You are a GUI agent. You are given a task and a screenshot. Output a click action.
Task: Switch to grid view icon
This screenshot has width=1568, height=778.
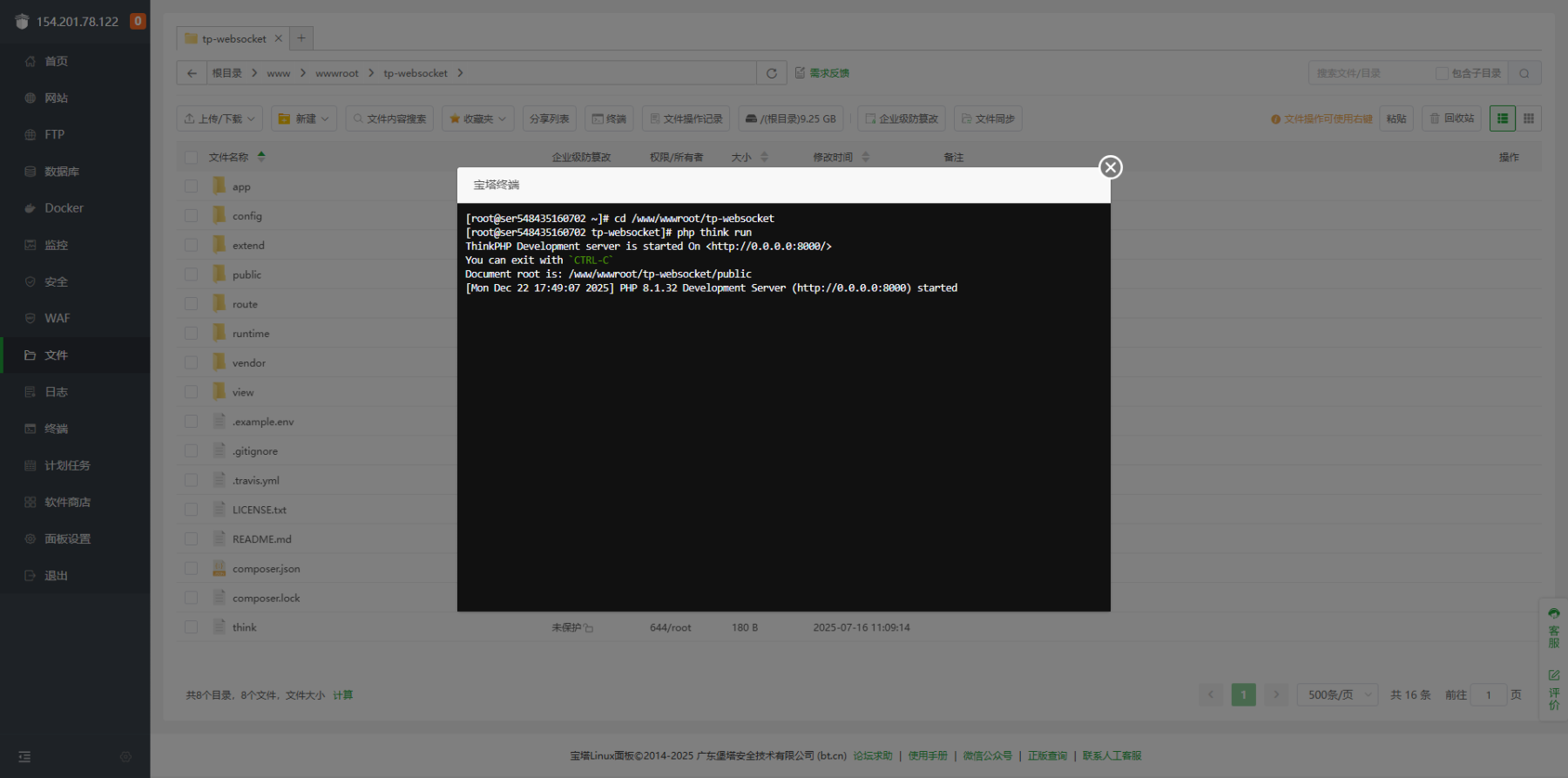(1529, 118)
